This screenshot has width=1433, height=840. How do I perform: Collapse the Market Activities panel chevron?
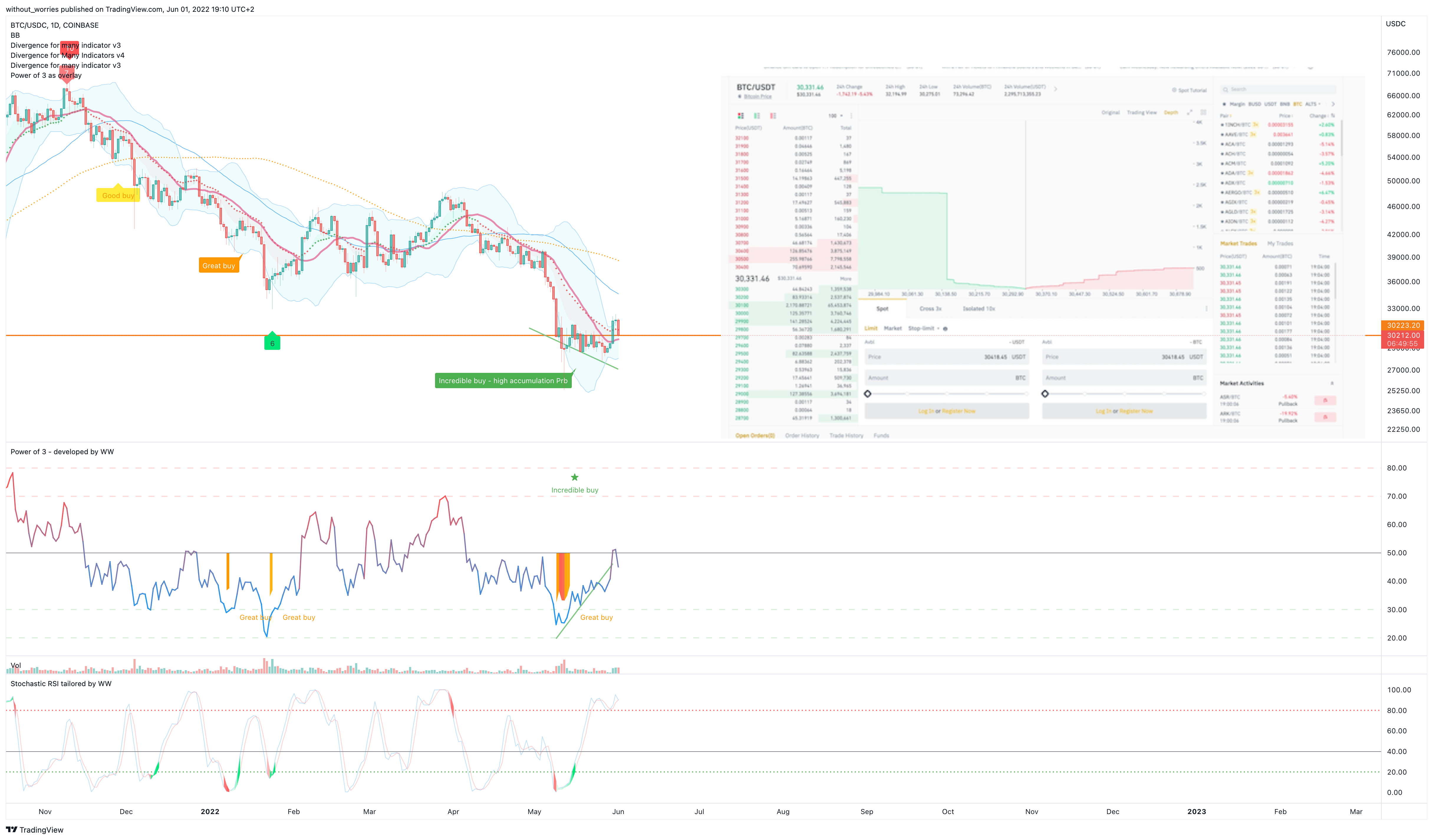(x=1332, y=383)
